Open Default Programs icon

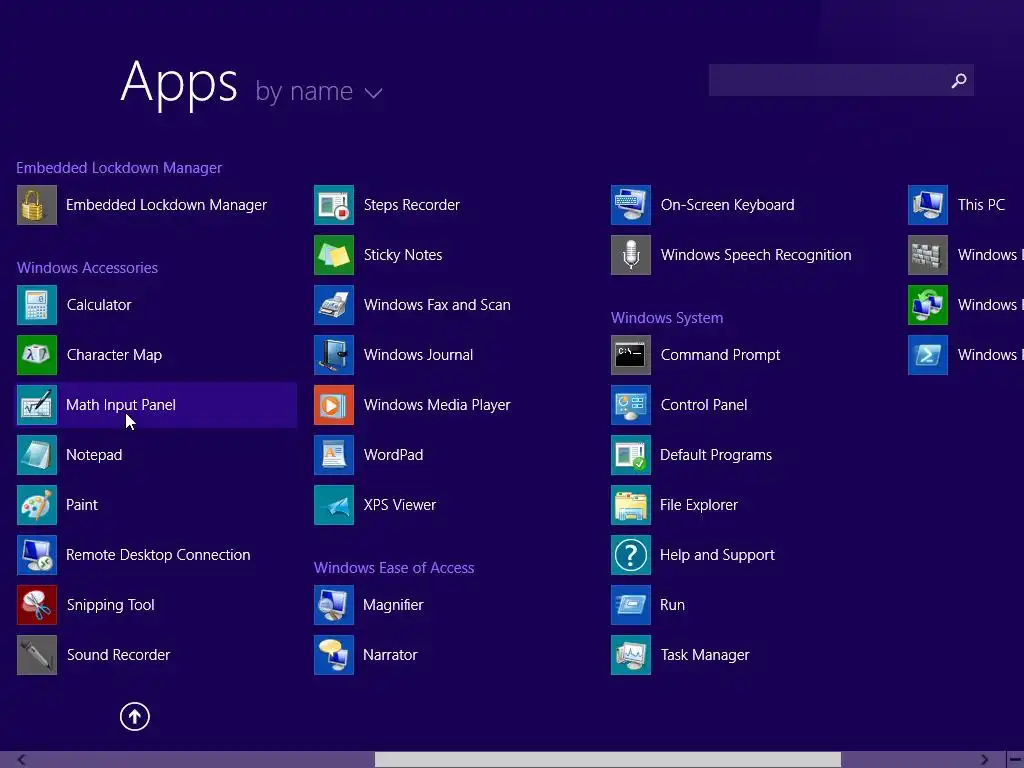pyautogui.click(x=631, y=455)
